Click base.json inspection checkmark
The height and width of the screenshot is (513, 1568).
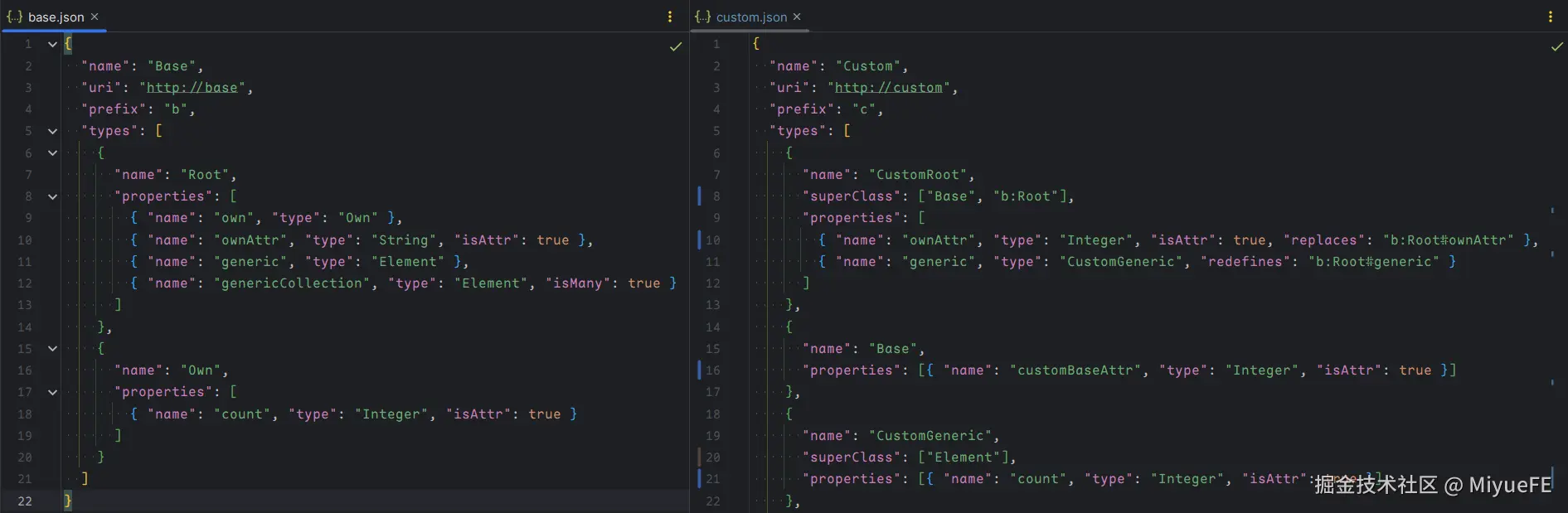(676, 46)
